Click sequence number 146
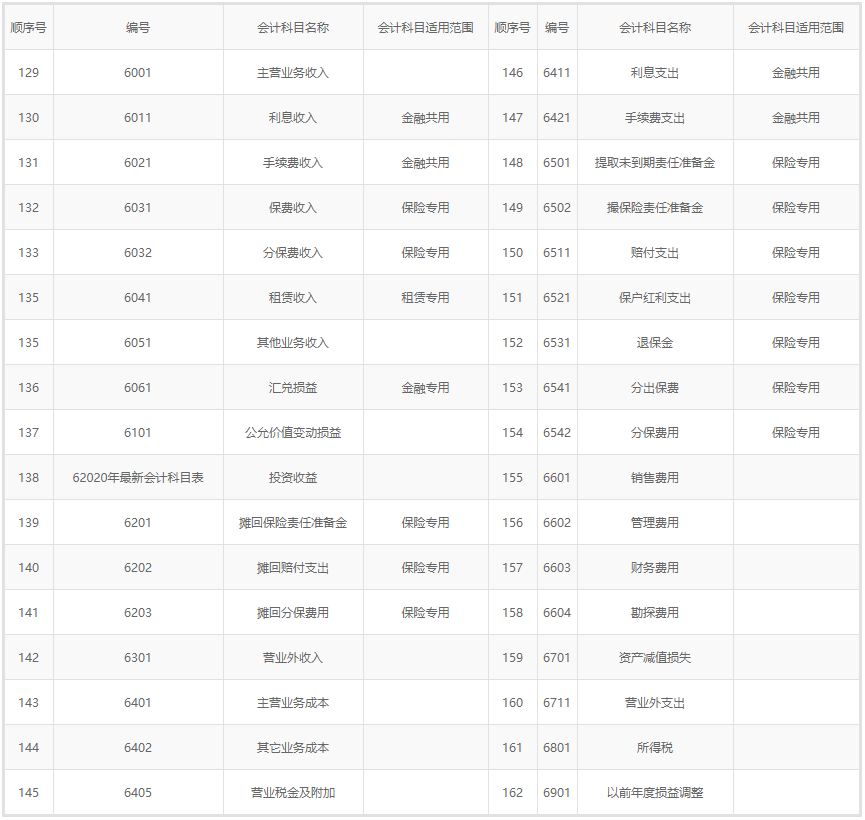Viewport: 865px width, 820px height. [x=512, y=72]
